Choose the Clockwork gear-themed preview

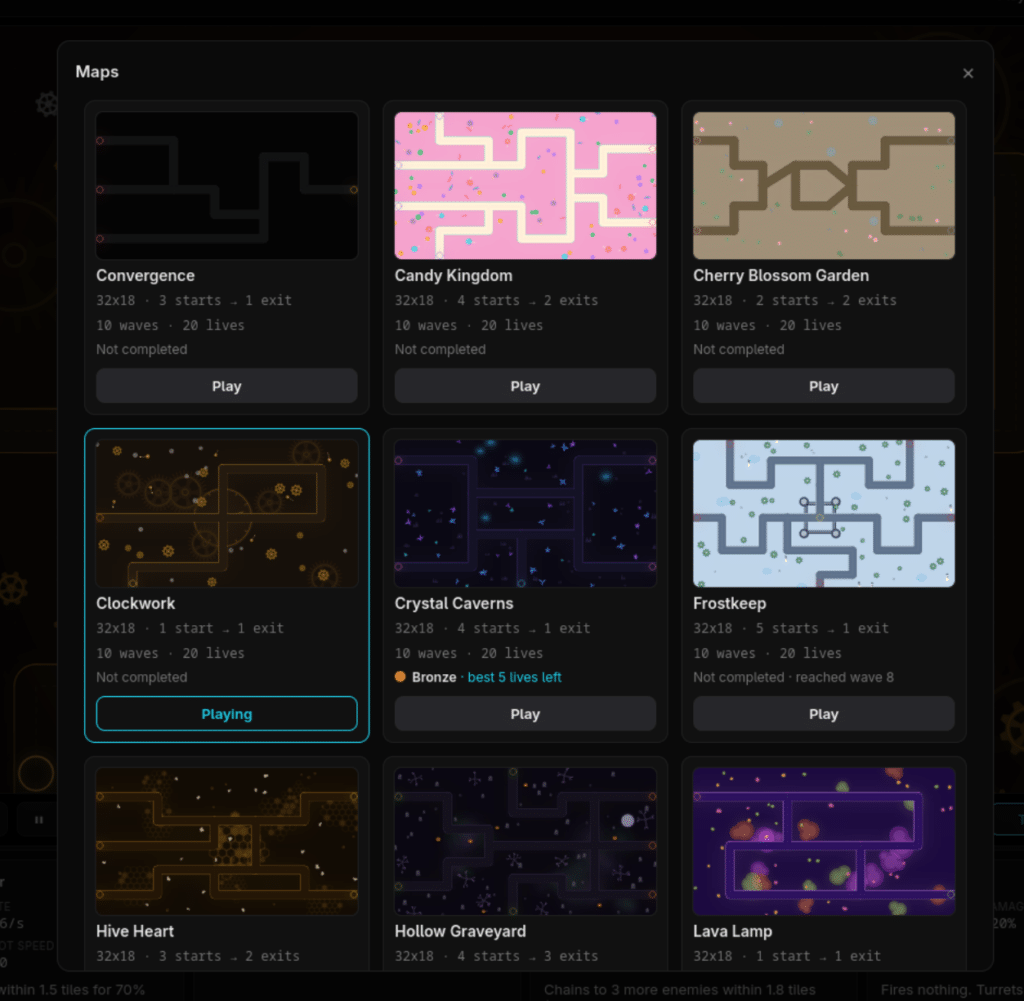coord(227,513)
